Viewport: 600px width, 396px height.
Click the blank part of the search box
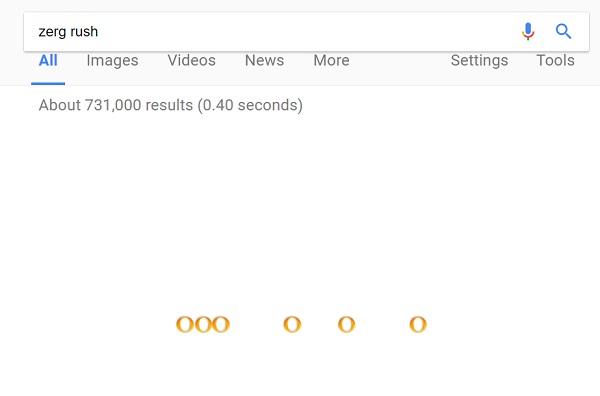pyautogui.click(x=306, y=31)
